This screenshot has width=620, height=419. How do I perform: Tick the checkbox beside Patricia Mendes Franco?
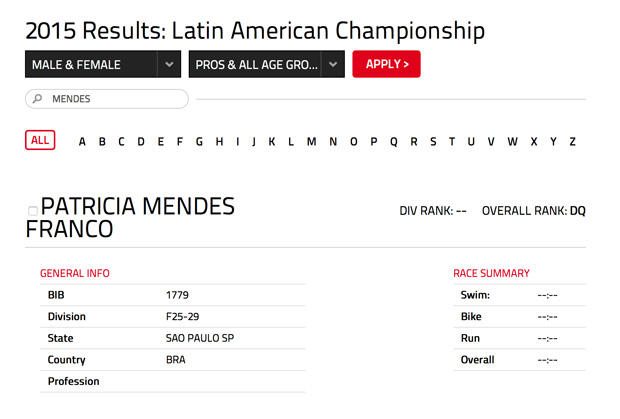33,211
